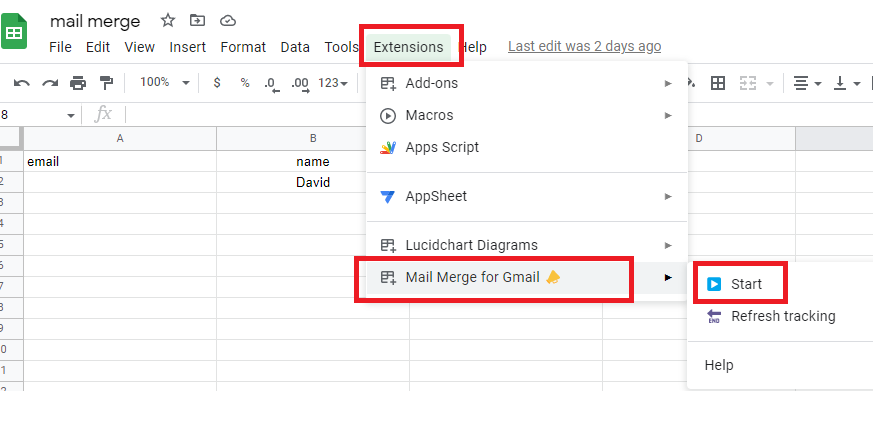873x429 pixels.
Task: Click the Move to folder icon
Action: [197, 21]
